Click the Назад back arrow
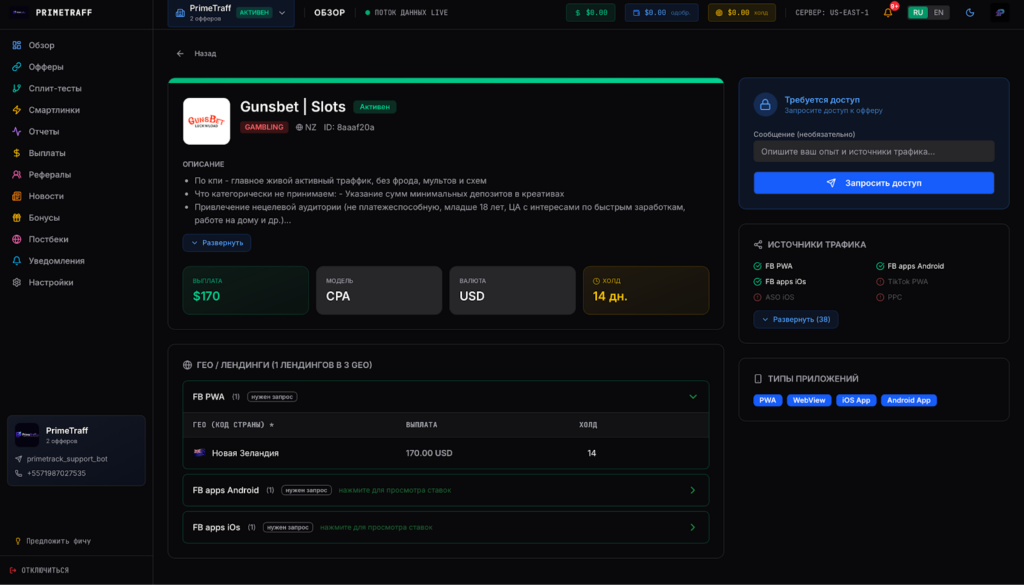This screenshot has height=585, width=1024. point(180,54)
